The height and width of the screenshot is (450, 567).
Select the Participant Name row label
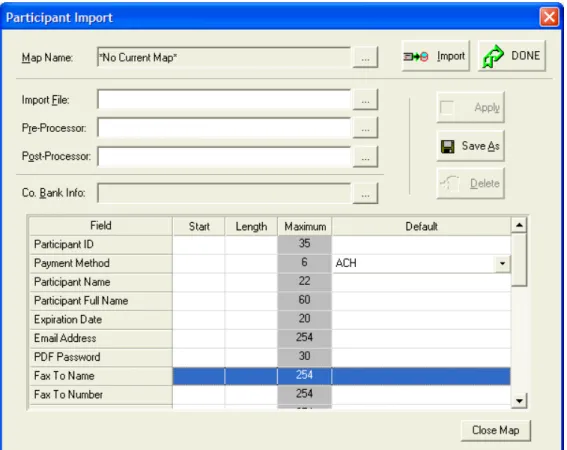click(x=101, y=282)
